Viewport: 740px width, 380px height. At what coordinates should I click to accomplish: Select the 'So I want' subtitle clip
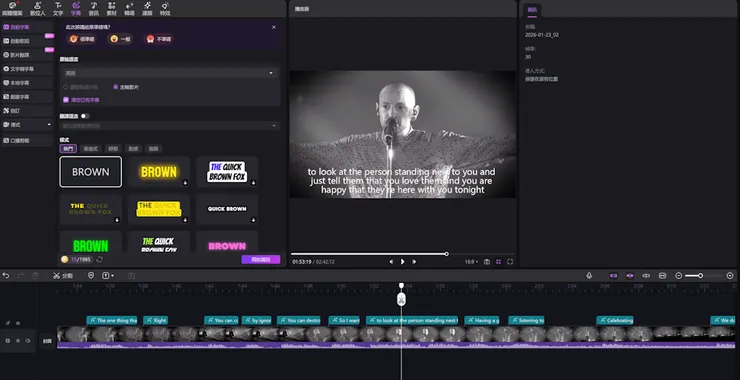[344, 320]
